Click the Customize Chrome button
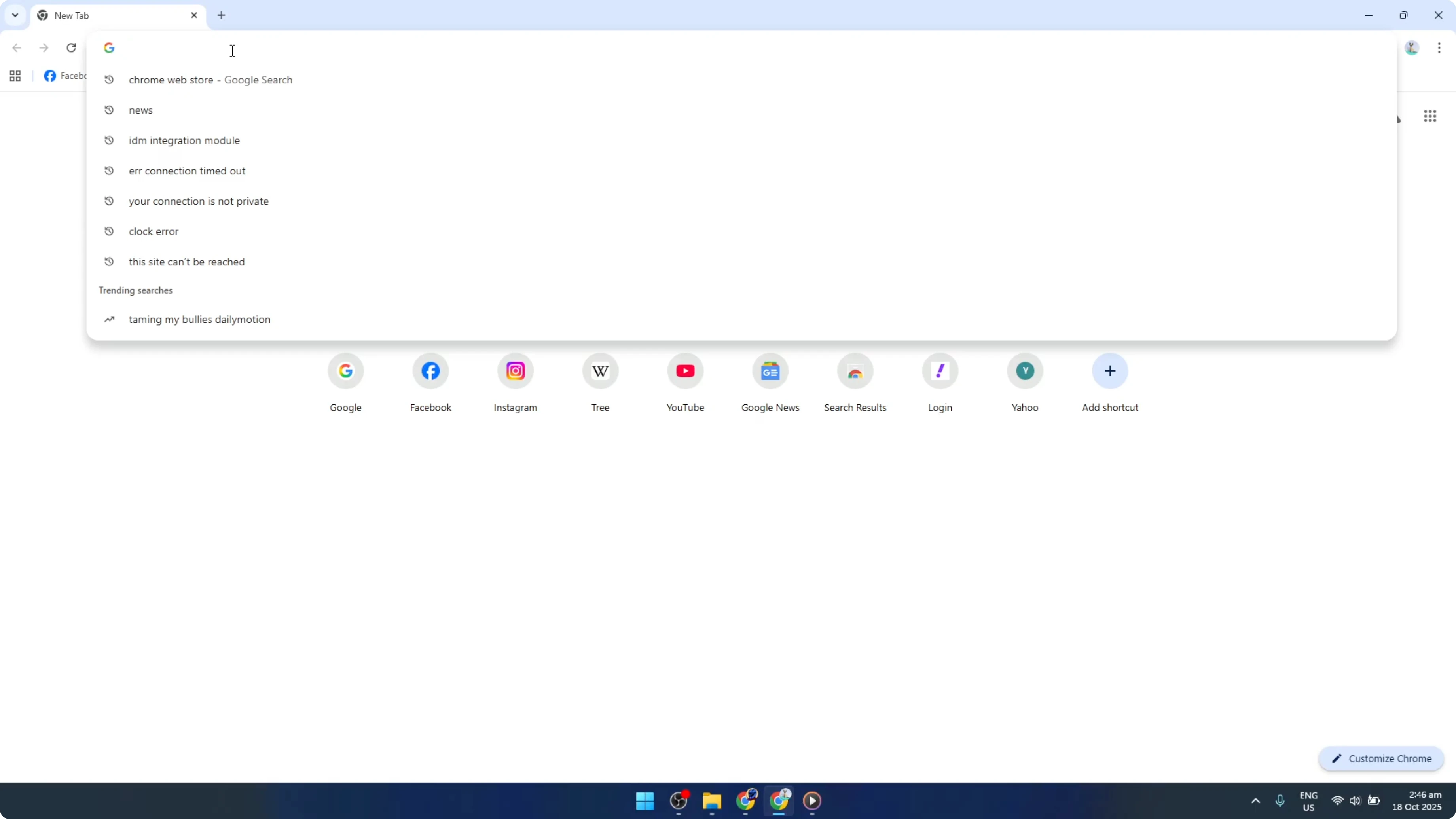The image size is (1456, 819). 1381,758
